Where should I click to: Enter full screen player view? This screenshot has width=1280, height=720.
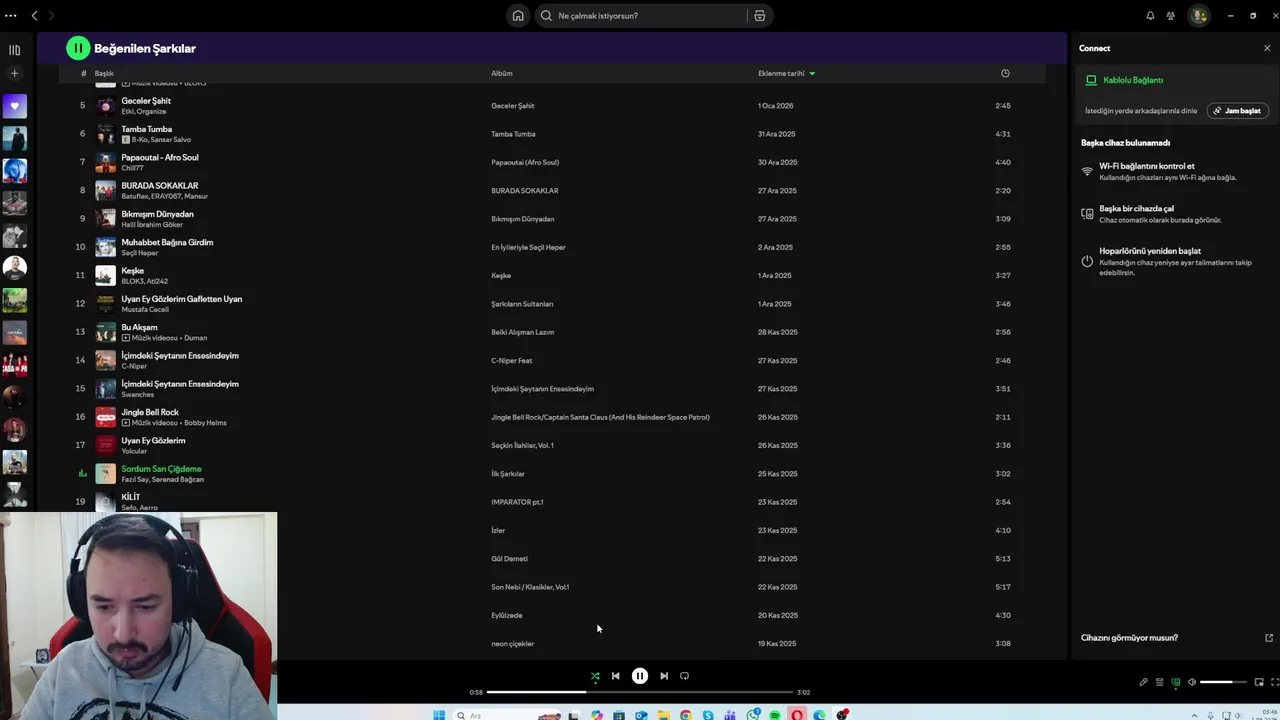(x=1275, y=682)
